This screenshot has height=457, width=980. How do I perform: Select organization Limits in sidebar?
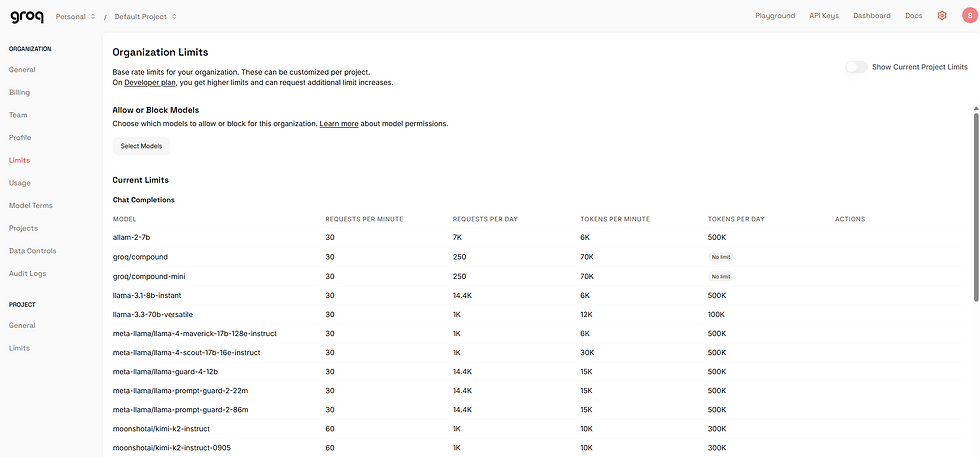(x=19, y=160)
